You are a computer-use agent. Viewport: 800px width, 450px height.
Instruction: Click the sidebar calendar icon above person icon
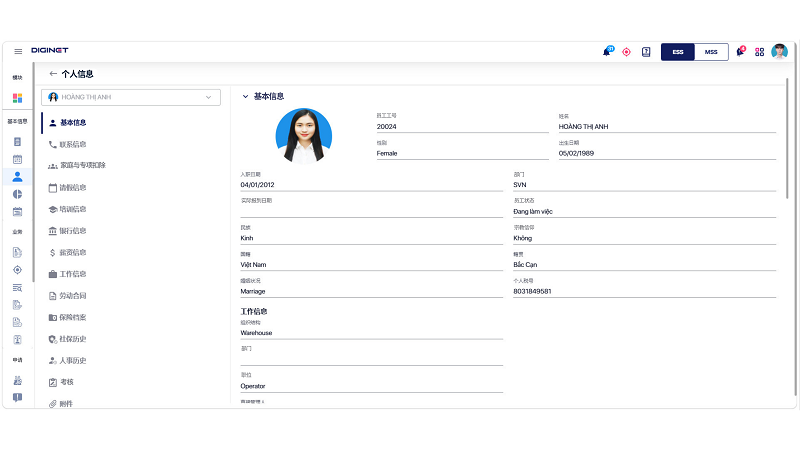[x=17, y=159]
